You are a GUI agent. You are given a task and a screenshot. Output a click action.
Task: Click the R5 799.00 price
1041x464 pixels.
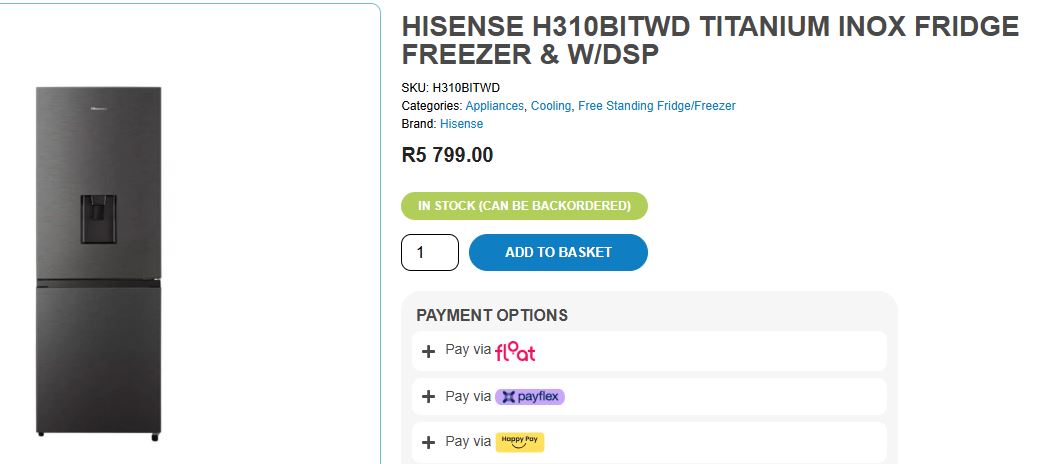[447, 155]
